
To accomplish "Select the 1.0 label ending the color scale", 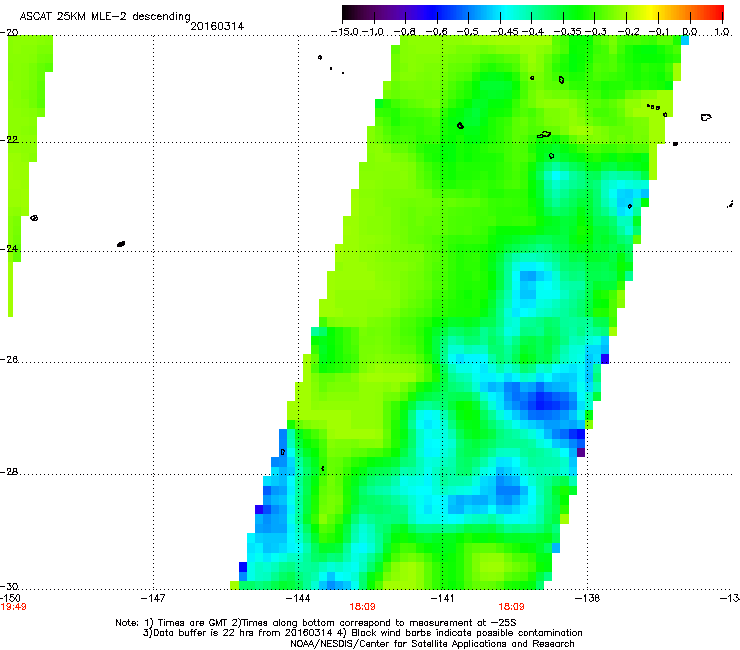I will point(722,32).
